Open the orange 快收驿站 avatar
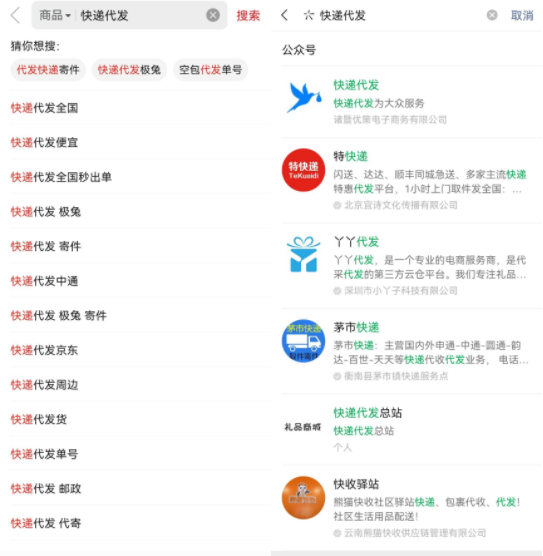Viewport: 543px width, 556px height. pyautogui.click(x=303, y=498)
